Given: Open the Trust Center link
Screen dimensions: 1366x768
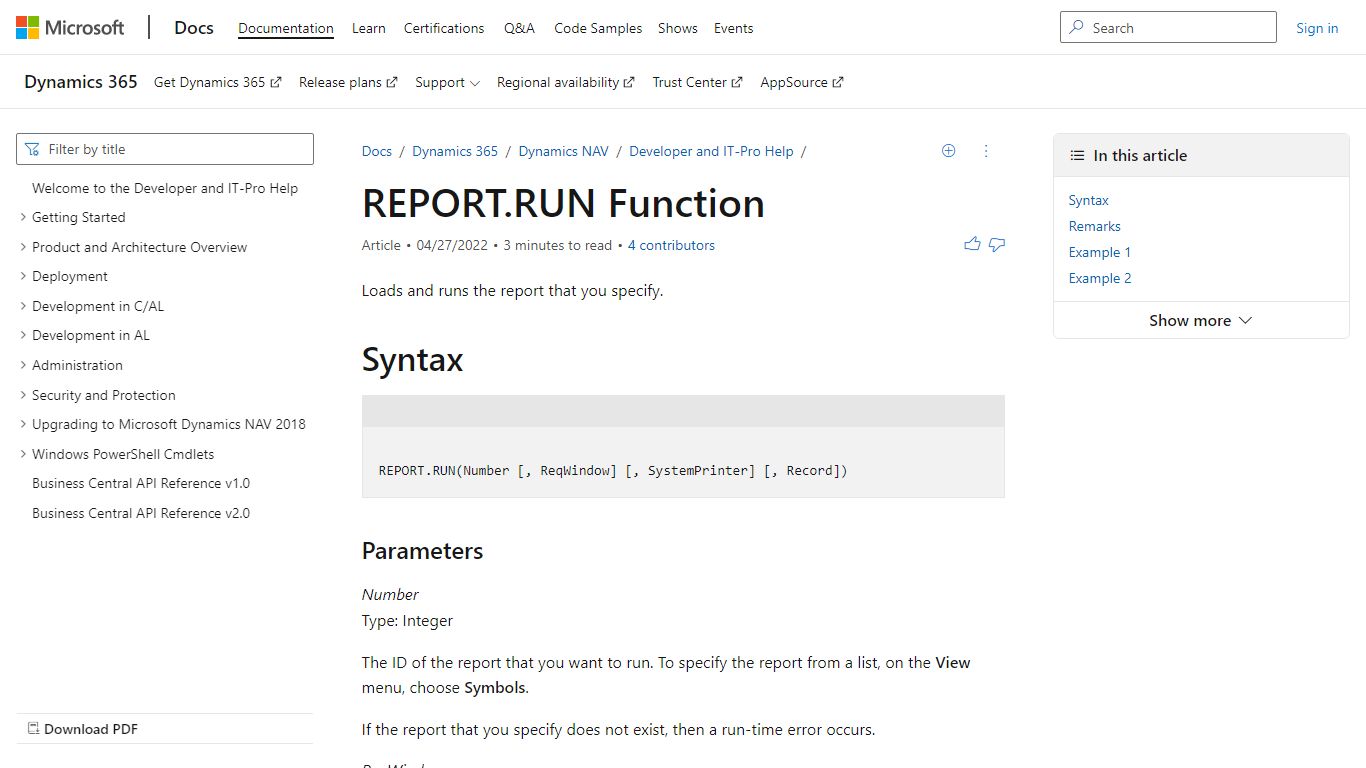Looking at the screenshot, I should [x=697, y=82].
